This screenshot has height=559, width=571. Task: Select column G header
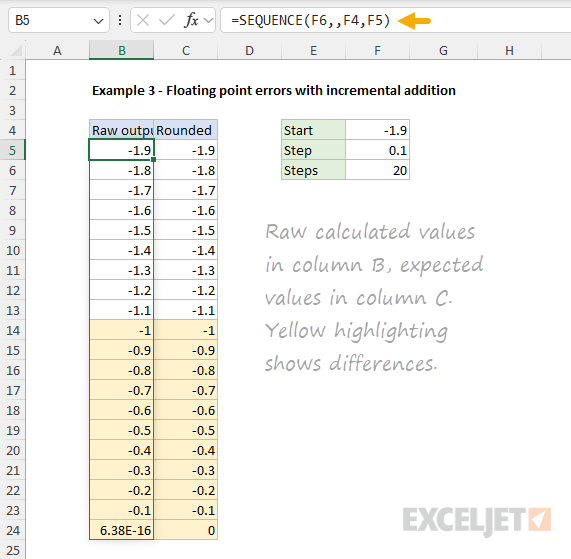tap(443, 51)
